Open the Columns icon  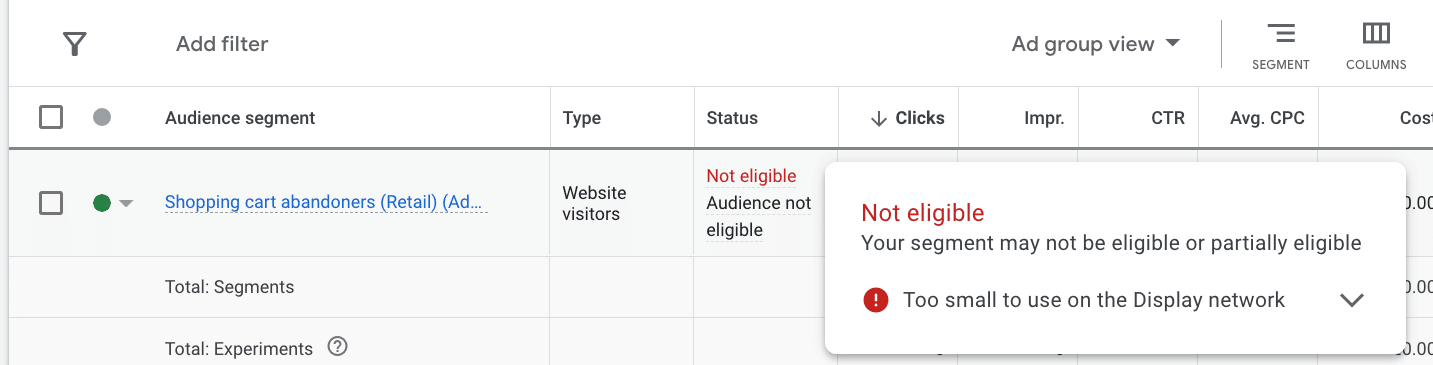click(x=1376, y=46)
